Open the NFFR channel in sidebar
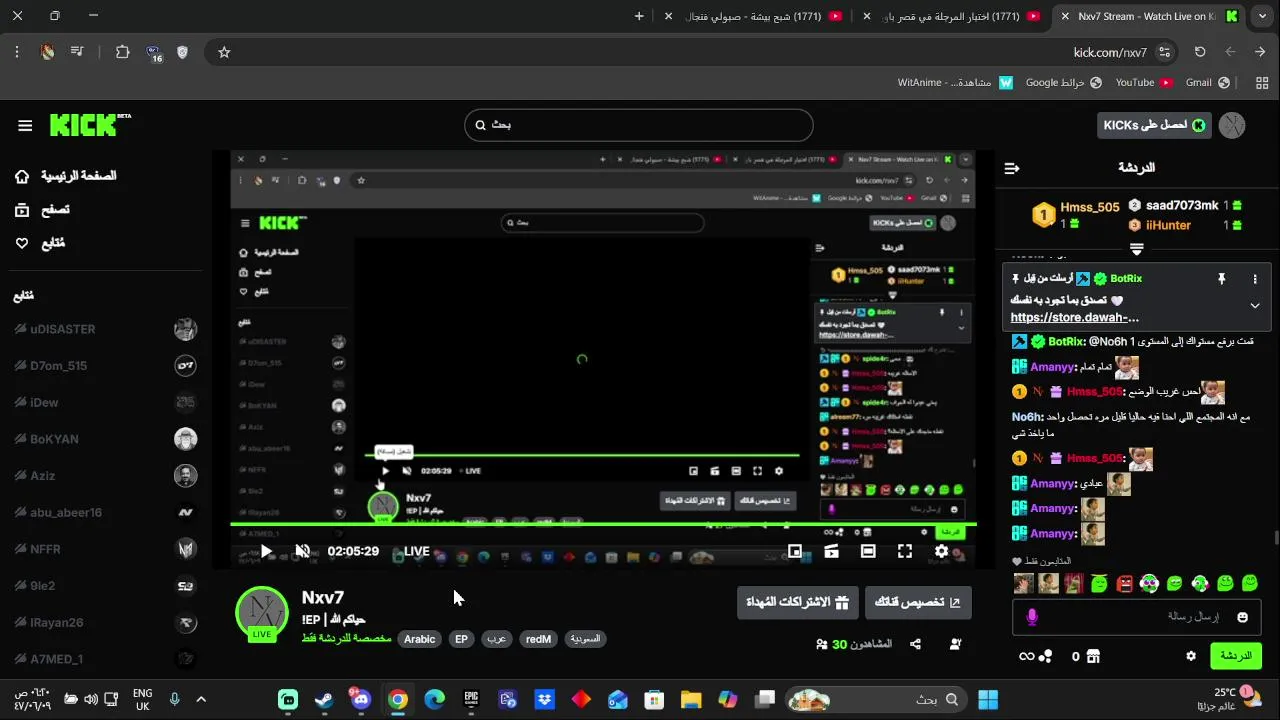 (x=105, y=549)
